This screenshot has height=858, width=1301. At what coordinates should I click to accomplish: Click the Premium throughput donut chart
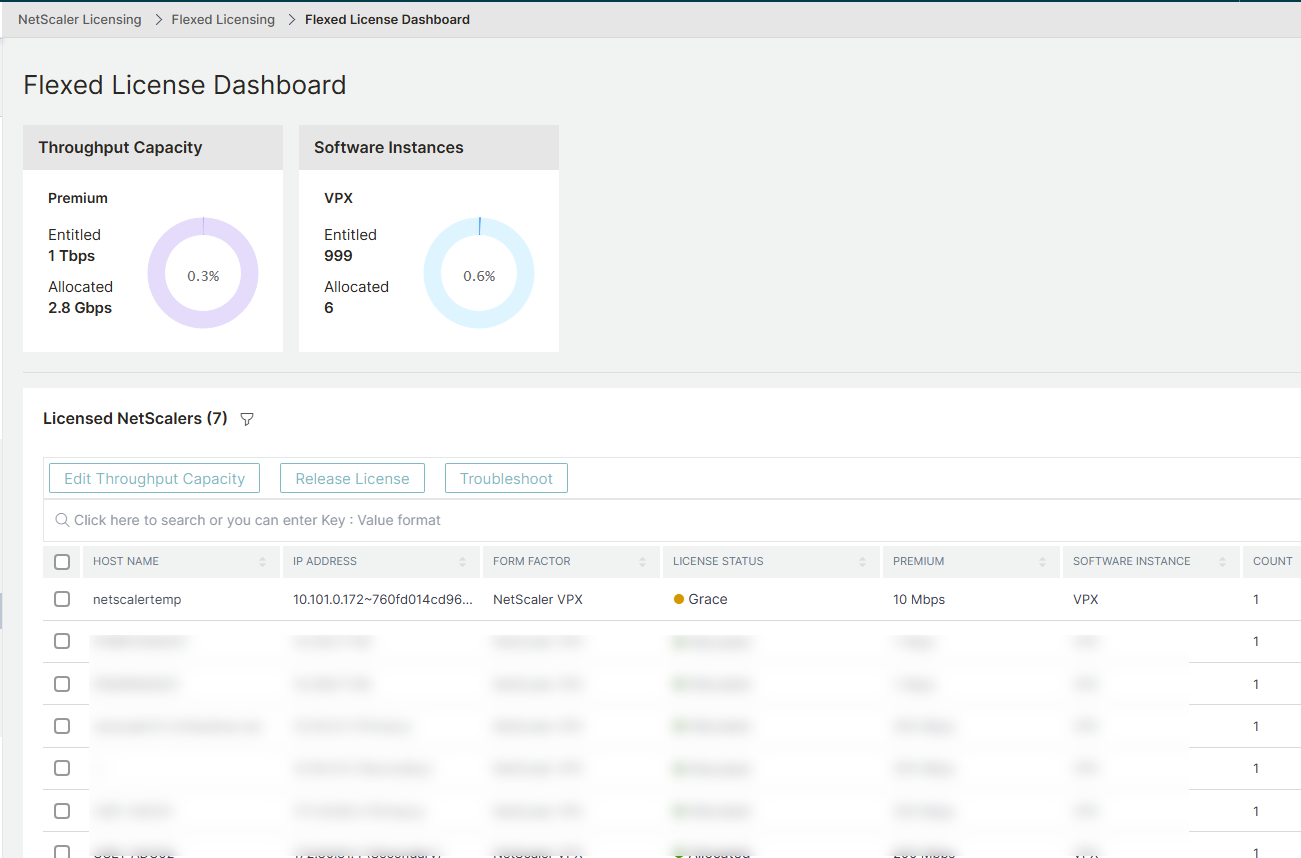tap(203, 275)
